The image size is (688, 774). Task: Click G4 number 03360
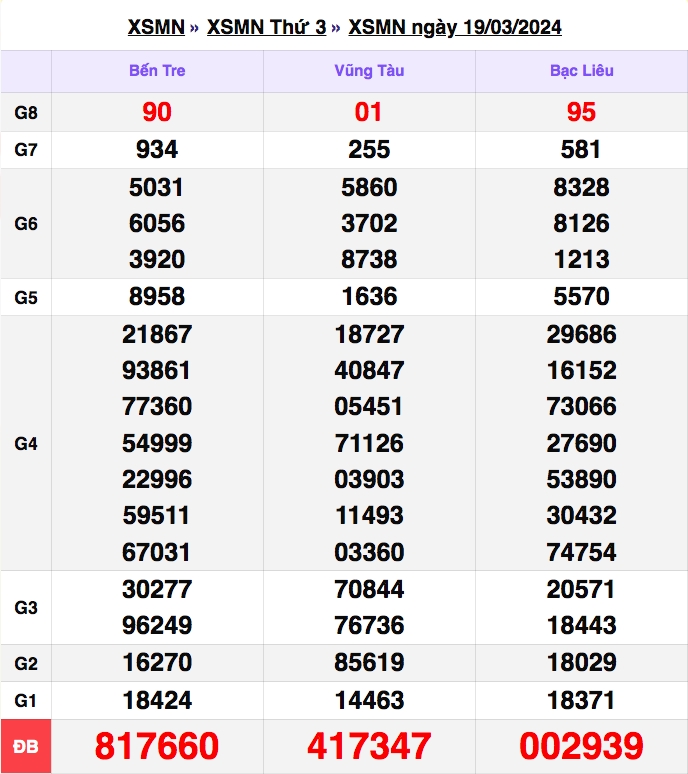tap(369, 552)
